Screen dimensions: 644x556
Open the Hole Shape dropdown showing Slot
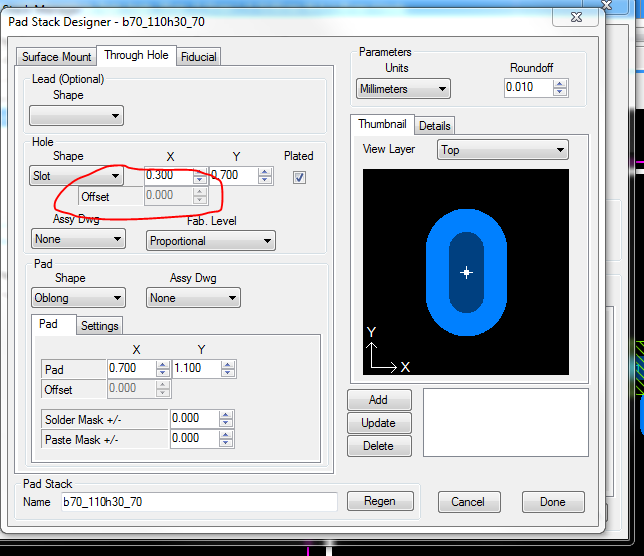(76, 176)
